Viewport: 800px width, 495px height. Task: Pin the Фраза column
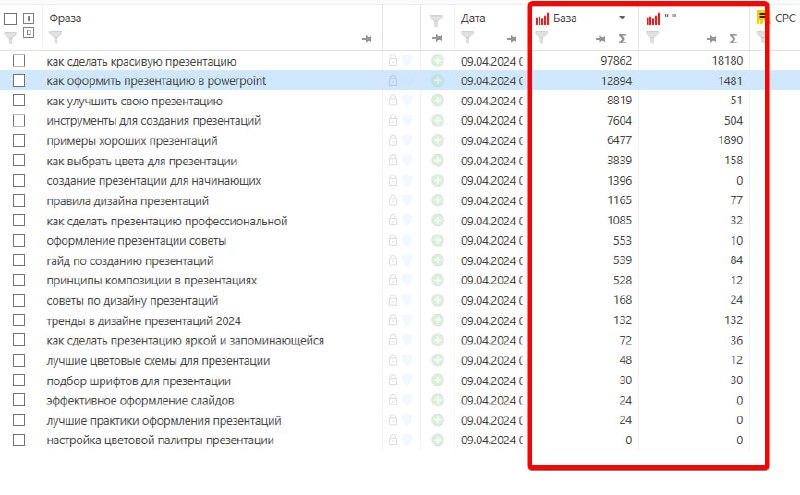coord(366,39)
